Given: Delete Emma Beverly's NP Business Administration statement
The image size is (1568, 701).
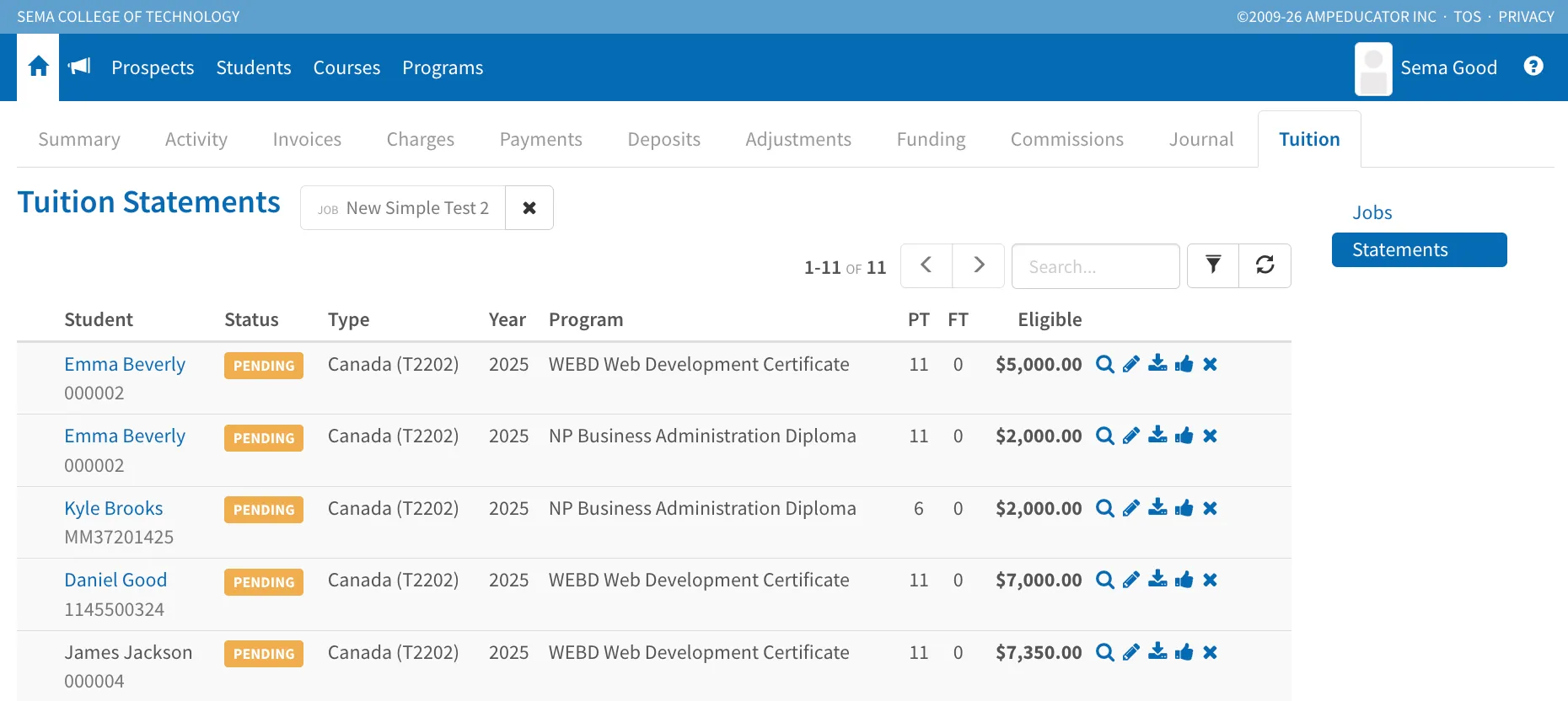Looking at the screenshot, I should click(x=1211, y=436).
